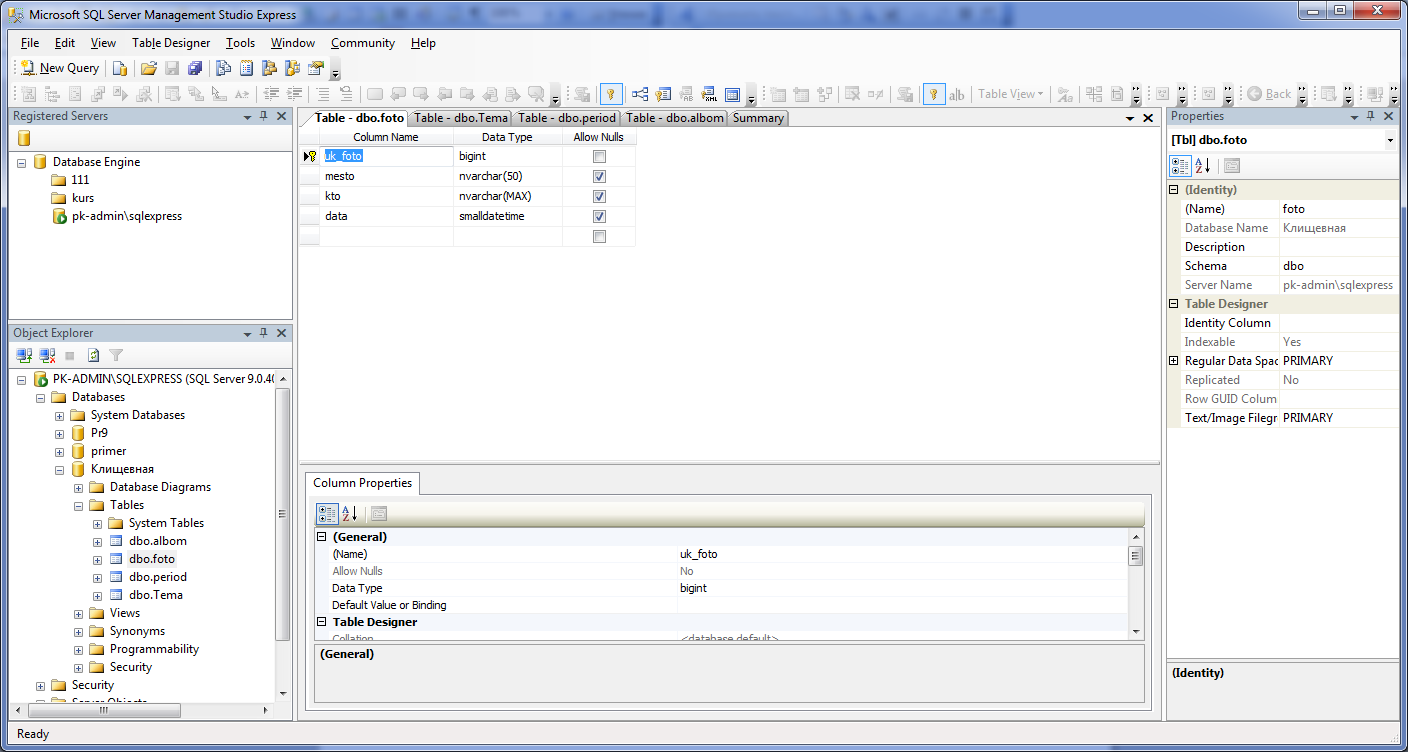Viewport: 1408px width, 752px height.
Task: Select the Column Properties tab
Action: 362,483
